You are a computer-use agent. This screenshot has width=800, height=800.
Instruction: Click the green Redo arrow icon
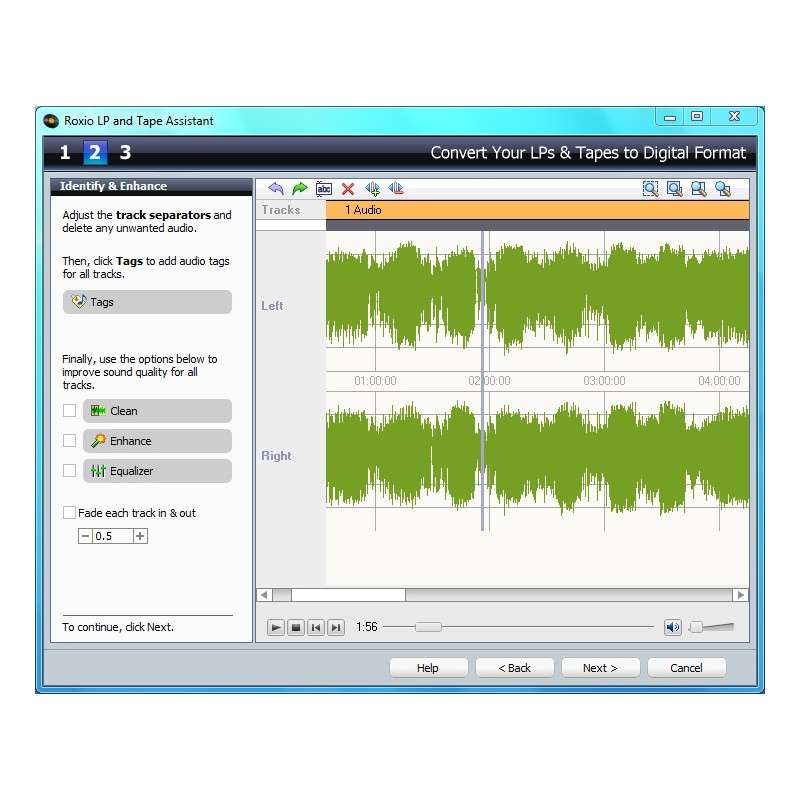click(300, 189)
